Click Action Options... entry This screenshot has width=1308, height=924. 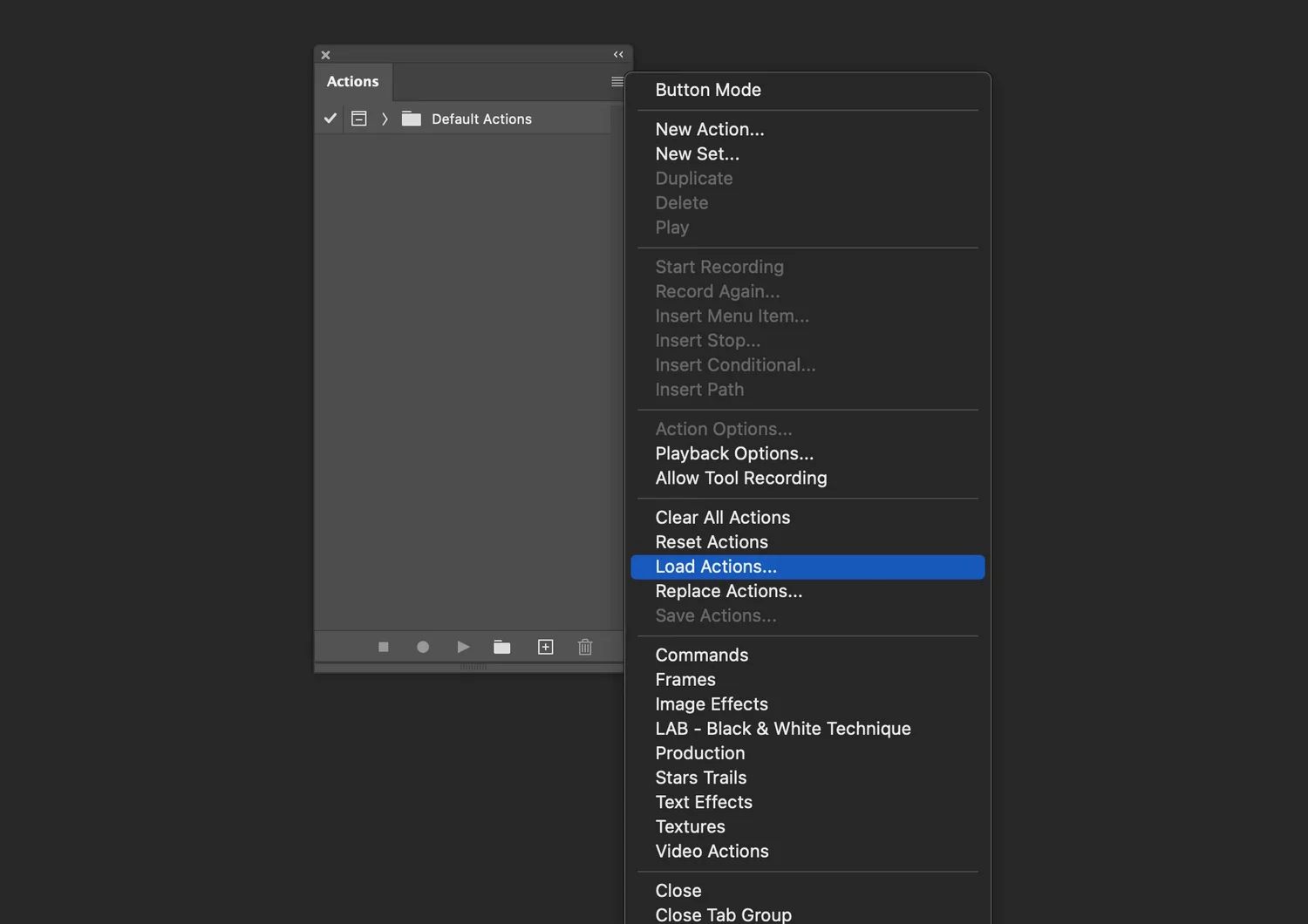tap(807, 429)
